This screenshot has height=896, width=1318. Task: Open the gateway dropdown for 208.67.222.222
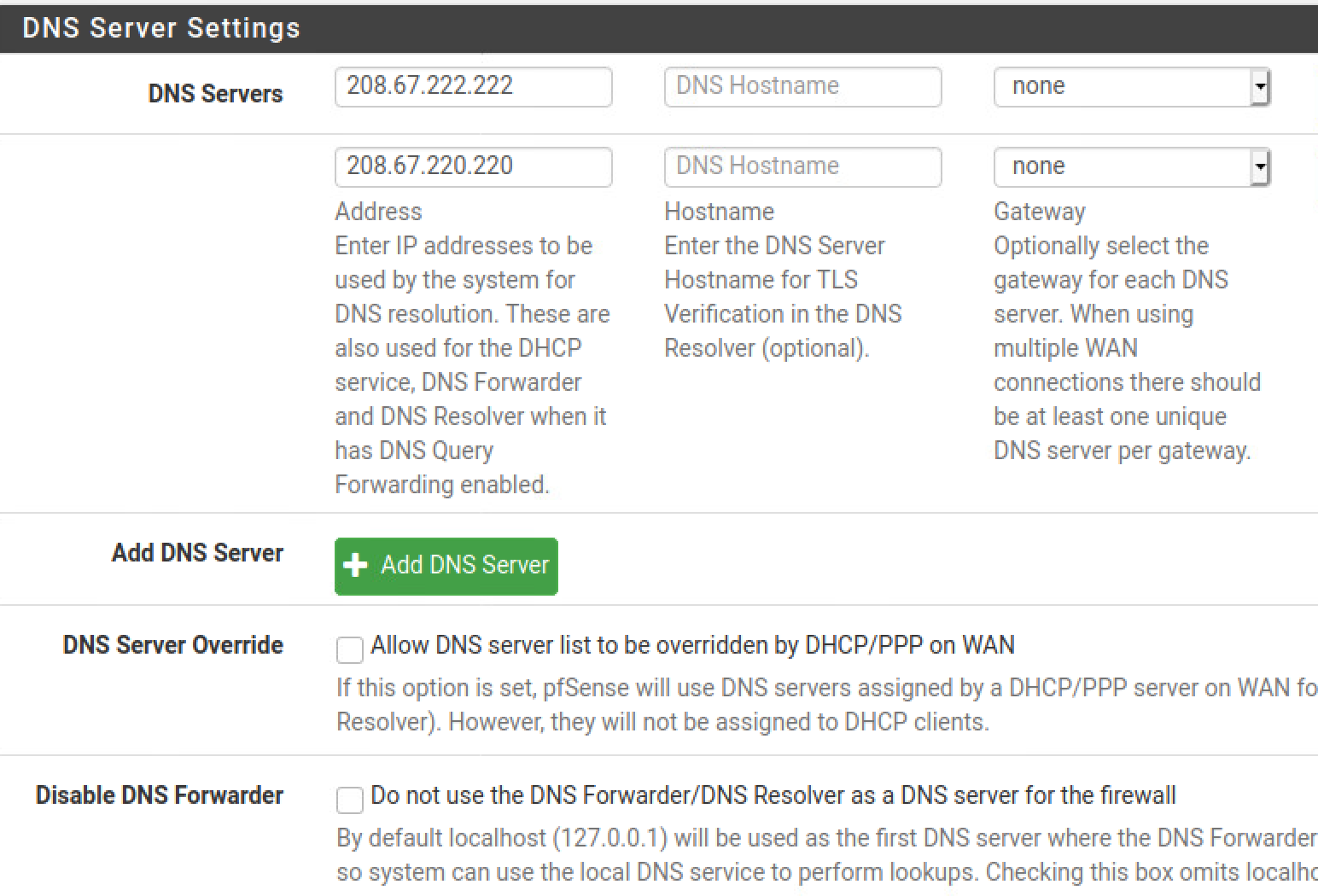point(1132,86)
